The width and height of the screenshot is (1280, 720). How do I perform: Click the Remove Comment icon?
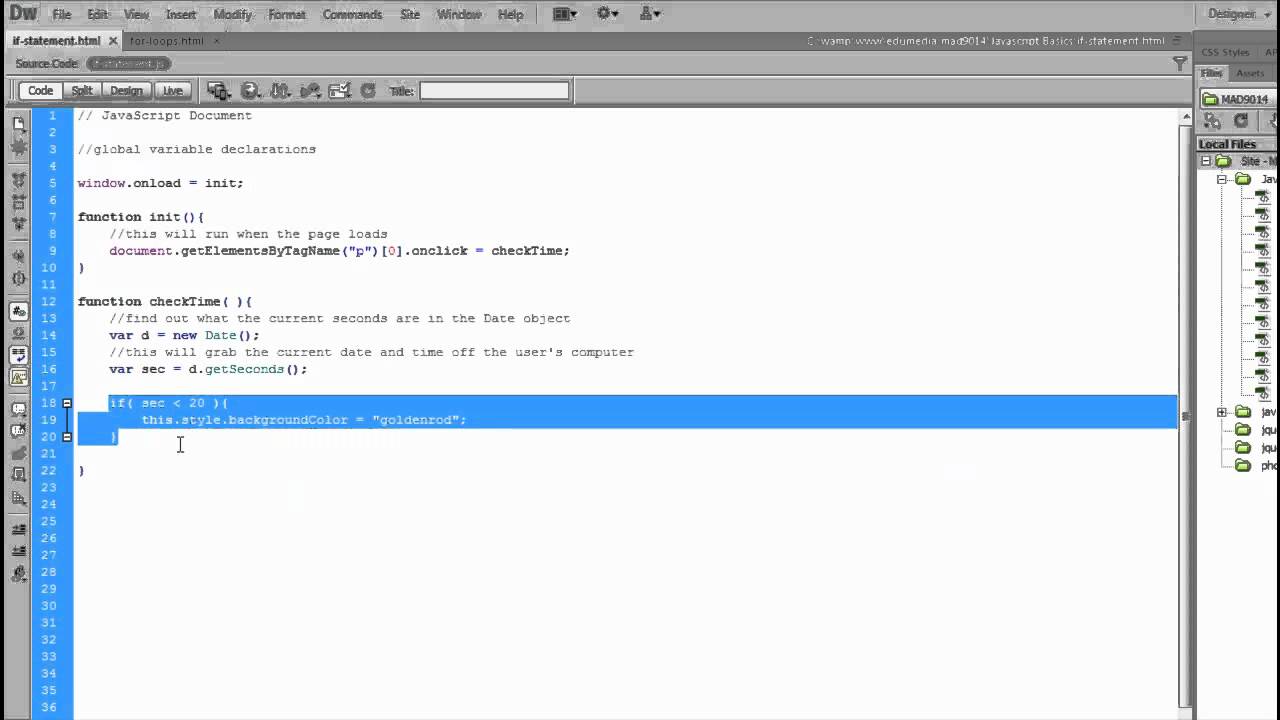pos(18,431)
